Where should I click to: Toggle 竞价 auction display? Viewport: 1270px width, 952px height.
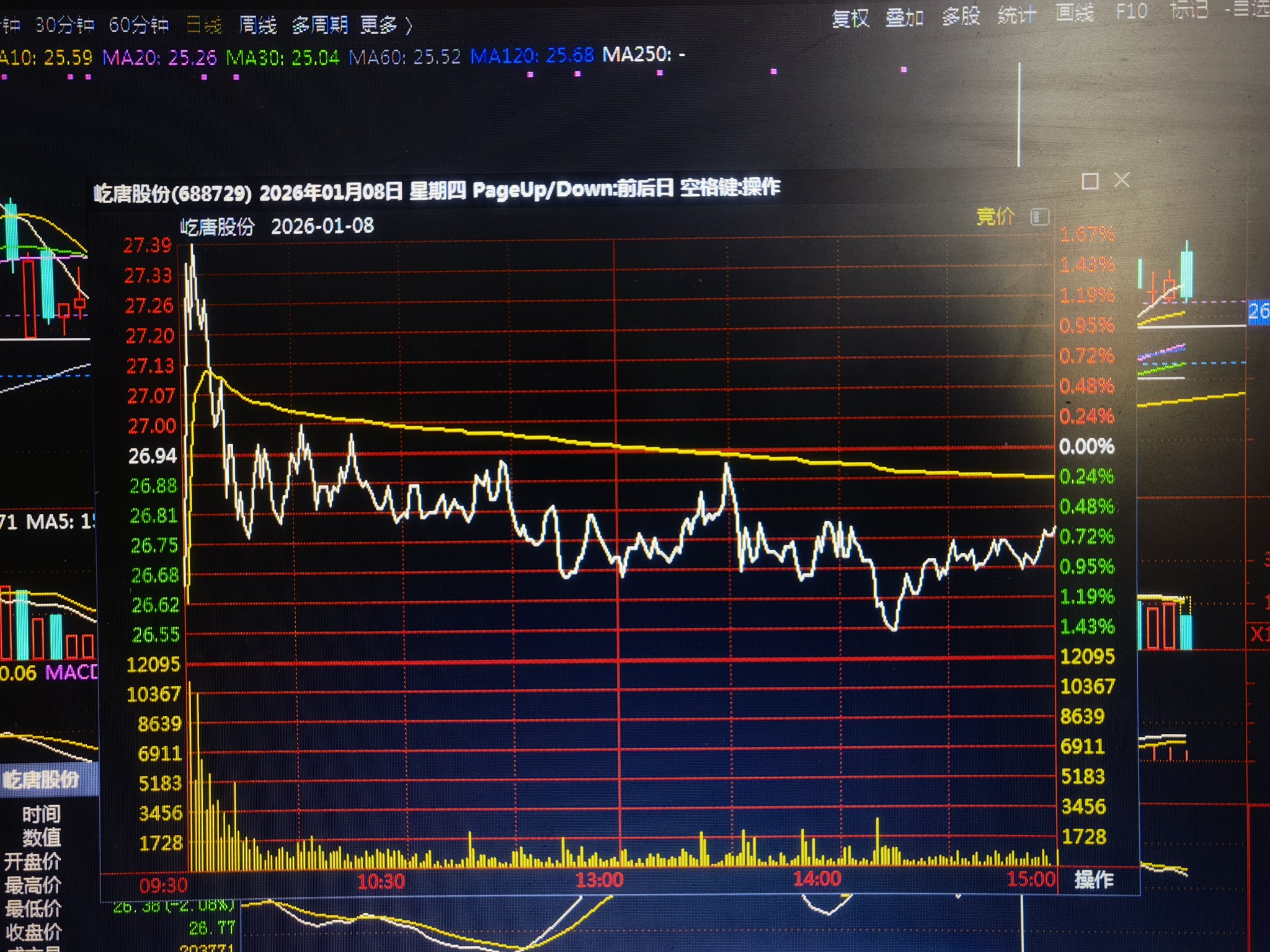click(995, 216)
